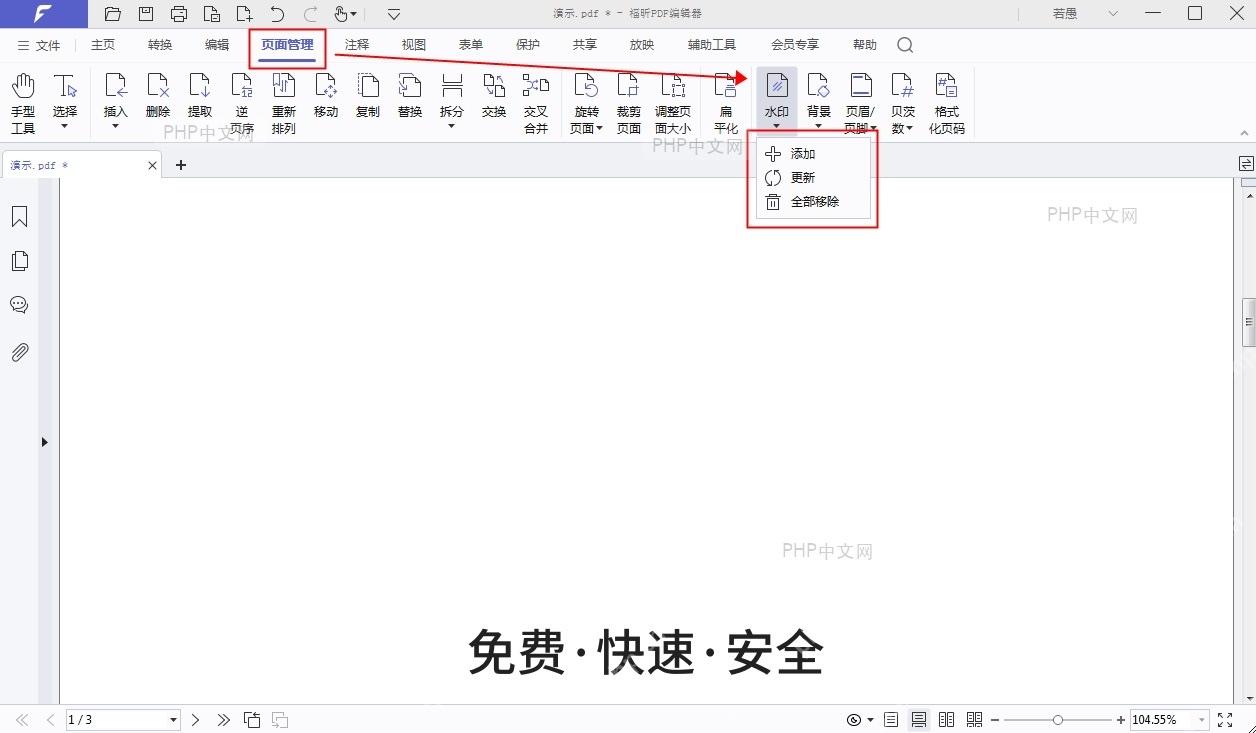Select the Hand tool (手型工具)
The height and width of the screenshot is (733, 1256).
tap(23, 102)
